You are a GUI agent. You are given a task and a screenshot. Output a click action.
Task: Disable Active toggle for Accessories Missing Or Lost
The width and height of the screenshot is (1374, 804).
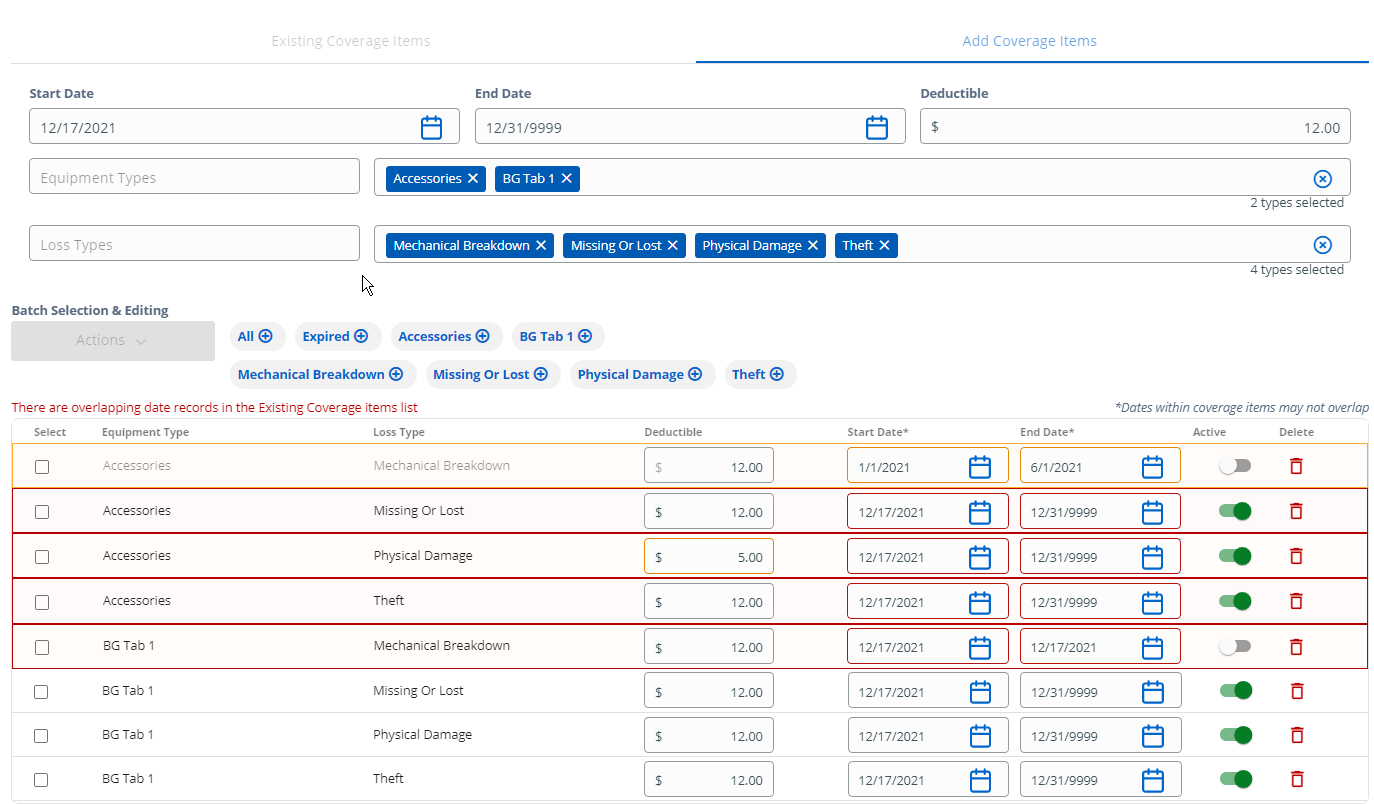pyautogui.click(x=1235, y=511)
